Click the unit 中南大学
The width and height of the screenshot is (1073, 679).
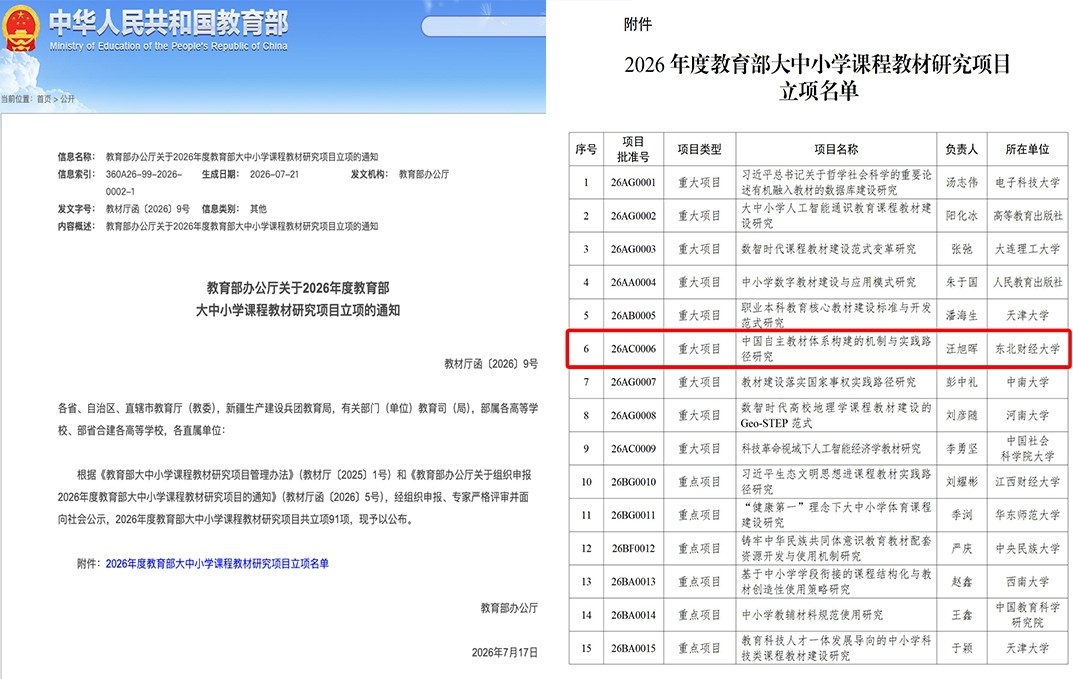(x=1027, y=382)
